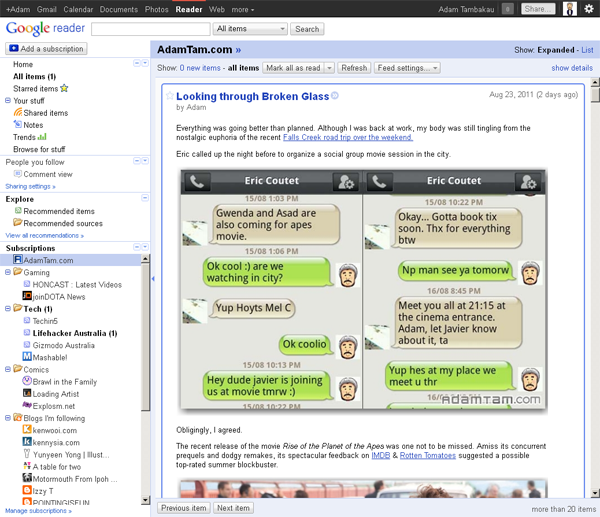Click the Yunyeen Yong favicon

27,454
